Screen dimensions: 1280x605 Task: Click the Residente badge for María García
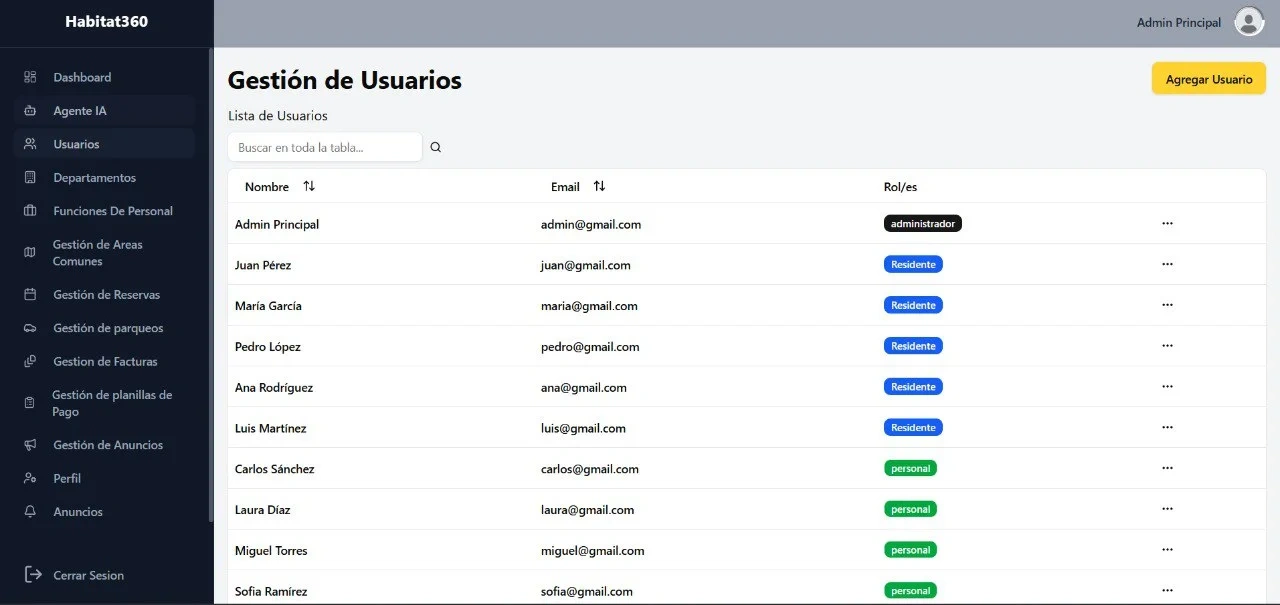coord(913,305)
